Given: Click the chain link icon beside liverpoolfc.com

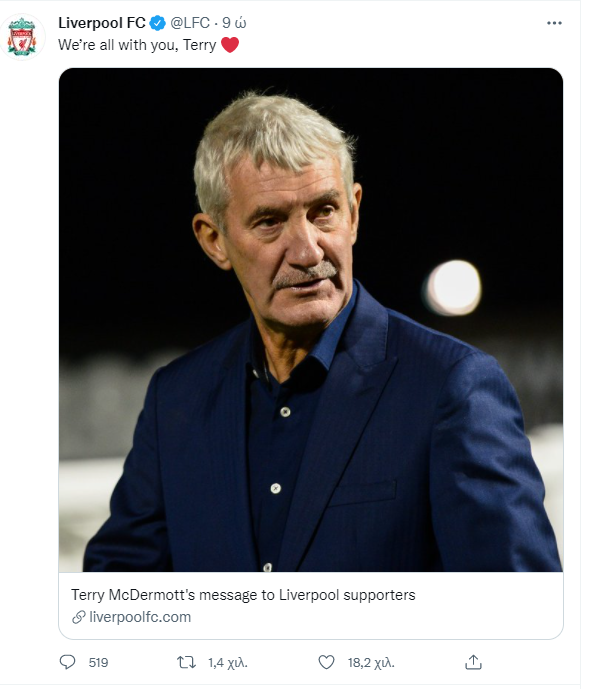Looking at the screenshot, I should [78, 617].
